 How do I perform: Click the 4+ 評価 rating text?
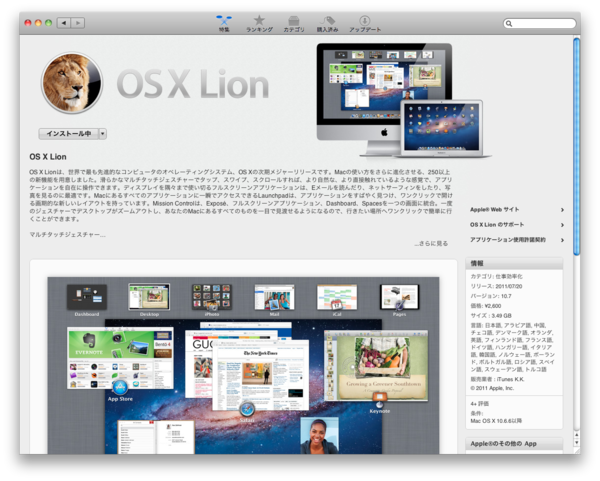[479, 403]
